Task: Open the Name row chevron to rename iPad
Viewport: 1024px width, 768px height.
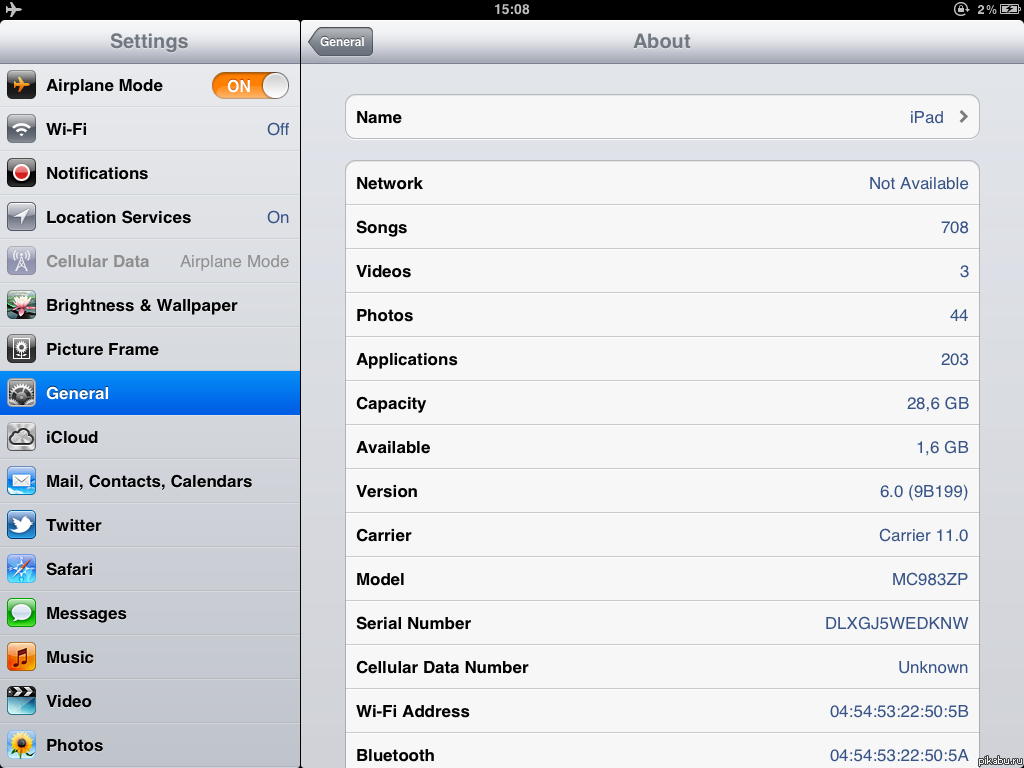Action: click(963, 117)
